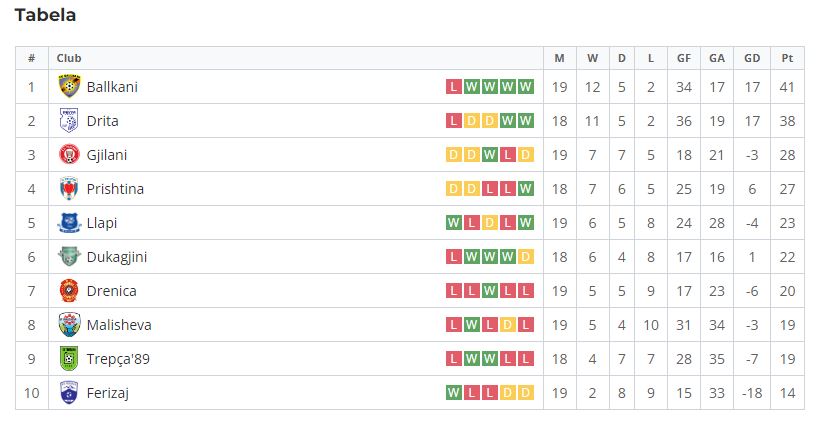Select the Pt column header
The height and width of the screenshot is (437, 832).
coord(787,58)
